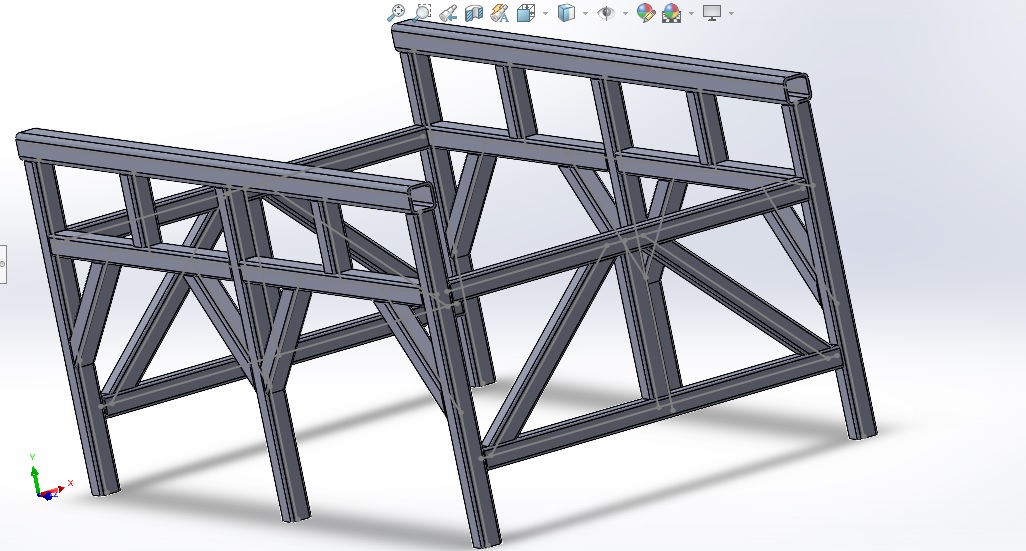The width and height of the screenshot is (1026, 551).
Task: Open Dynamic Annotation Views
Action: 500,13
